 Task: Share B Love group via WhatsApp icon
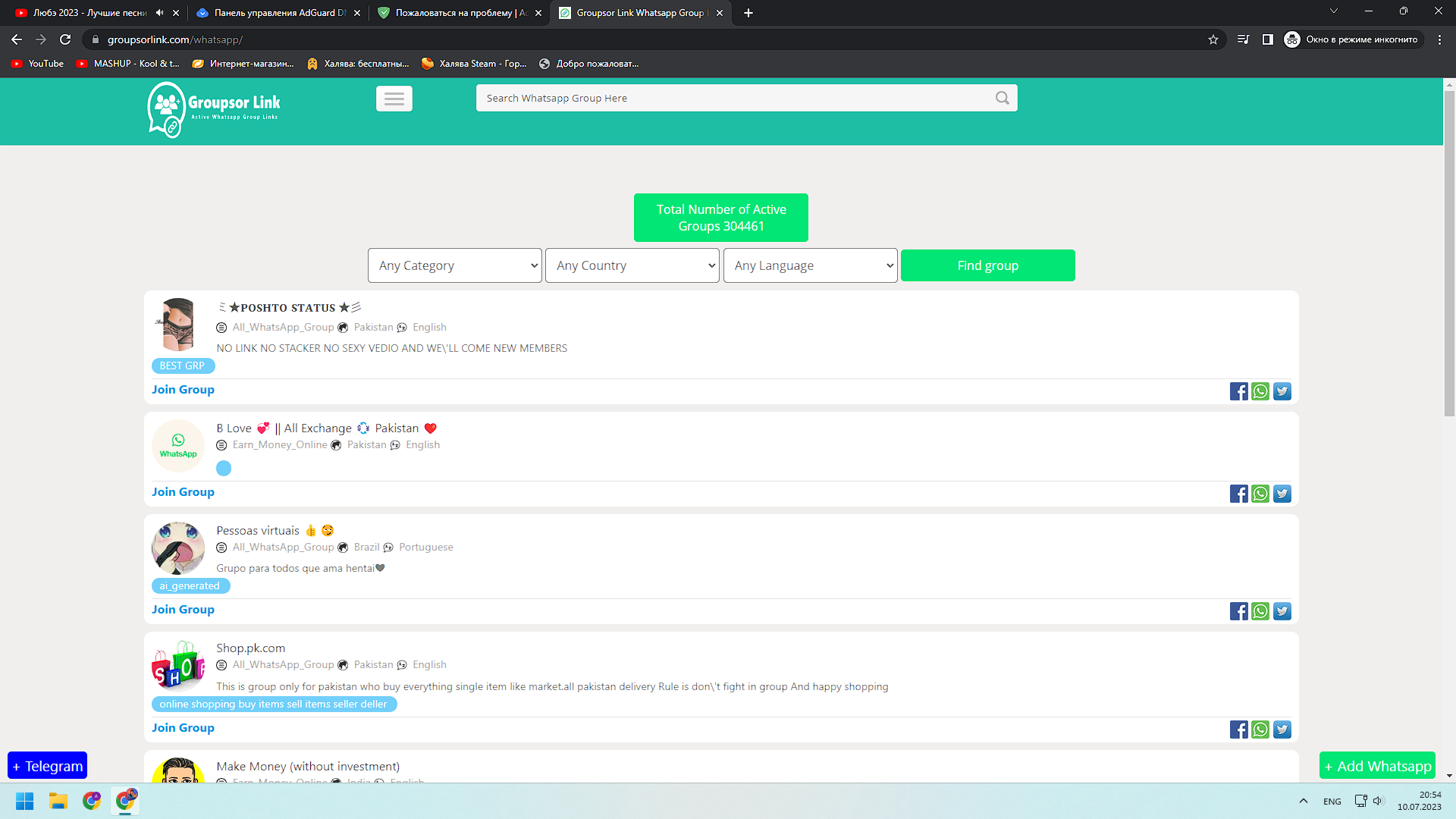1260,494
